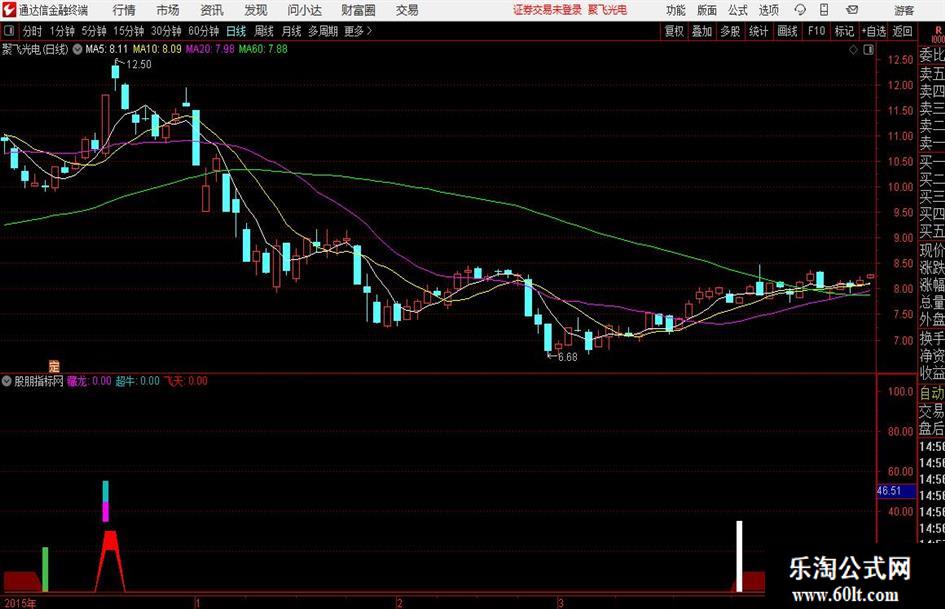Switch to 1分钟 period tab
Image resolution: width=945 pixels, height=609 pixels.
(62, 31)
